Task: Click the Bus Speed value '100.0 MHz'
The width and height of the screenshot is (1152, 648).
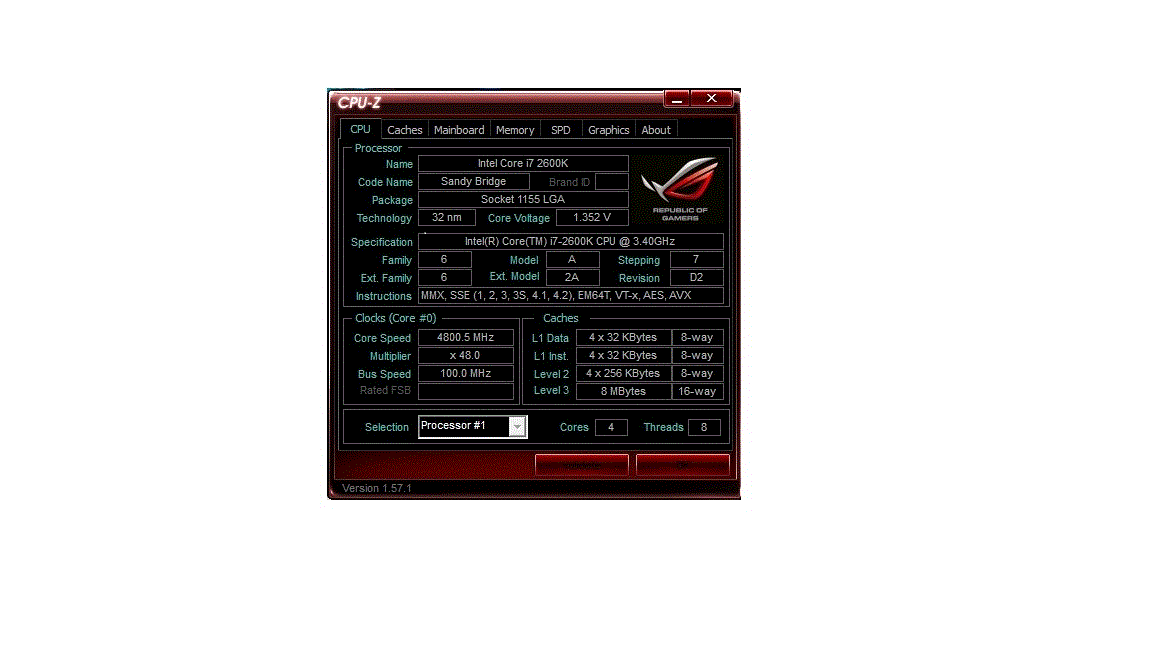Action: [466, 373]
